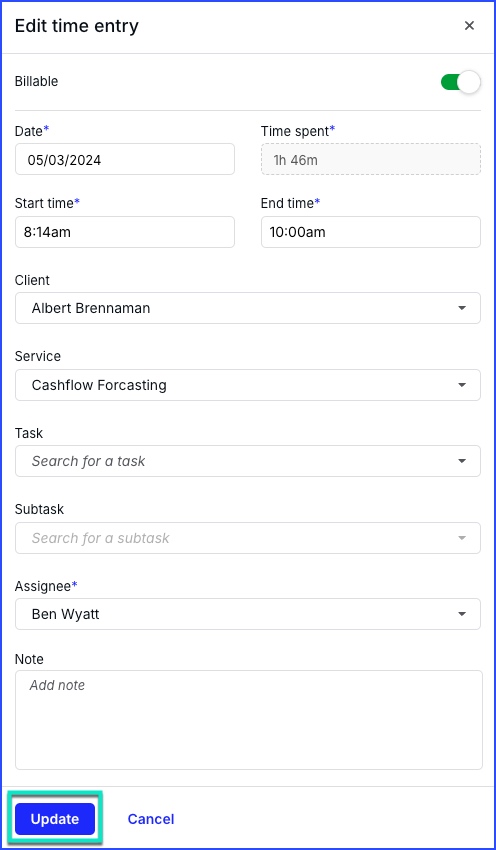
Task: Click the Date field showing 05/03/2024
Action: (125, 159)
